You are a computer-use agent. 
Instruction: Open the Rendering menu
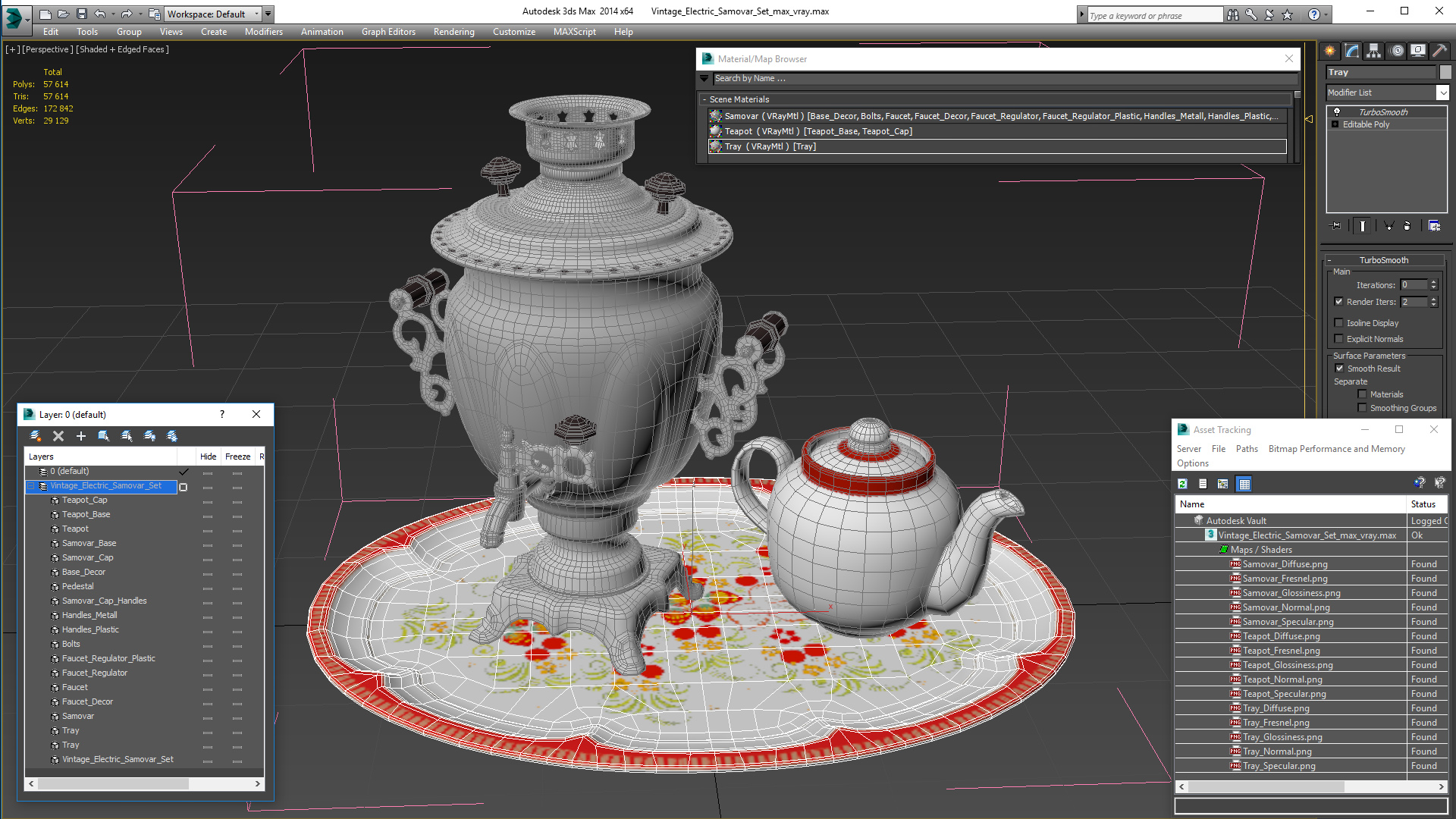click(453, 32)
